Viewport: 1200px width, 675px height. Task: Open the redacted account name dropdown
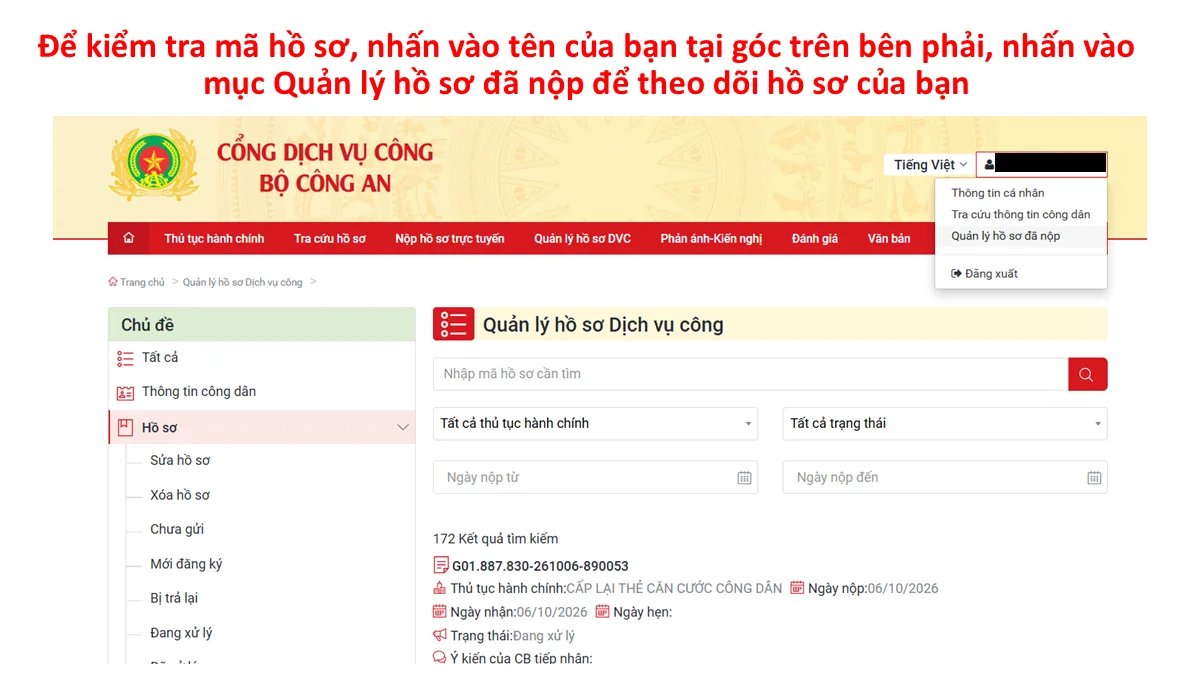[x=1042, y=165]
